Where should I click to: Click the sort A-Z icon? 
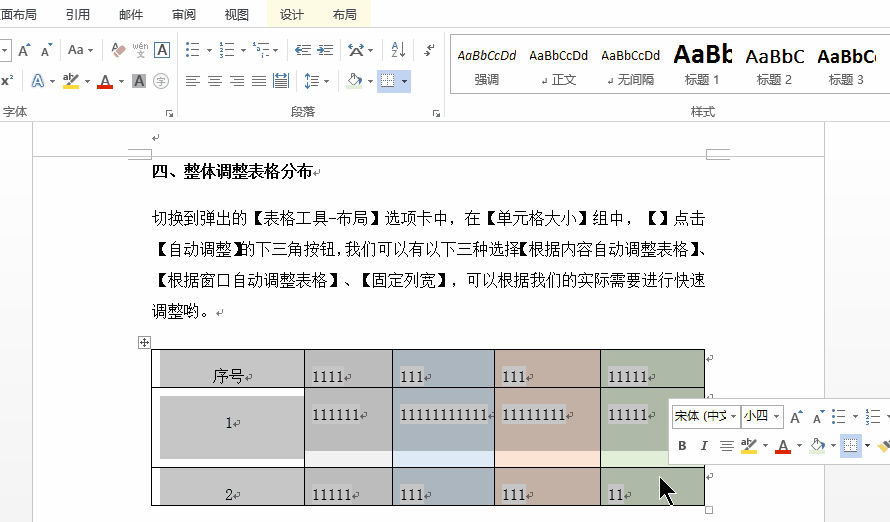pos(398,49)
